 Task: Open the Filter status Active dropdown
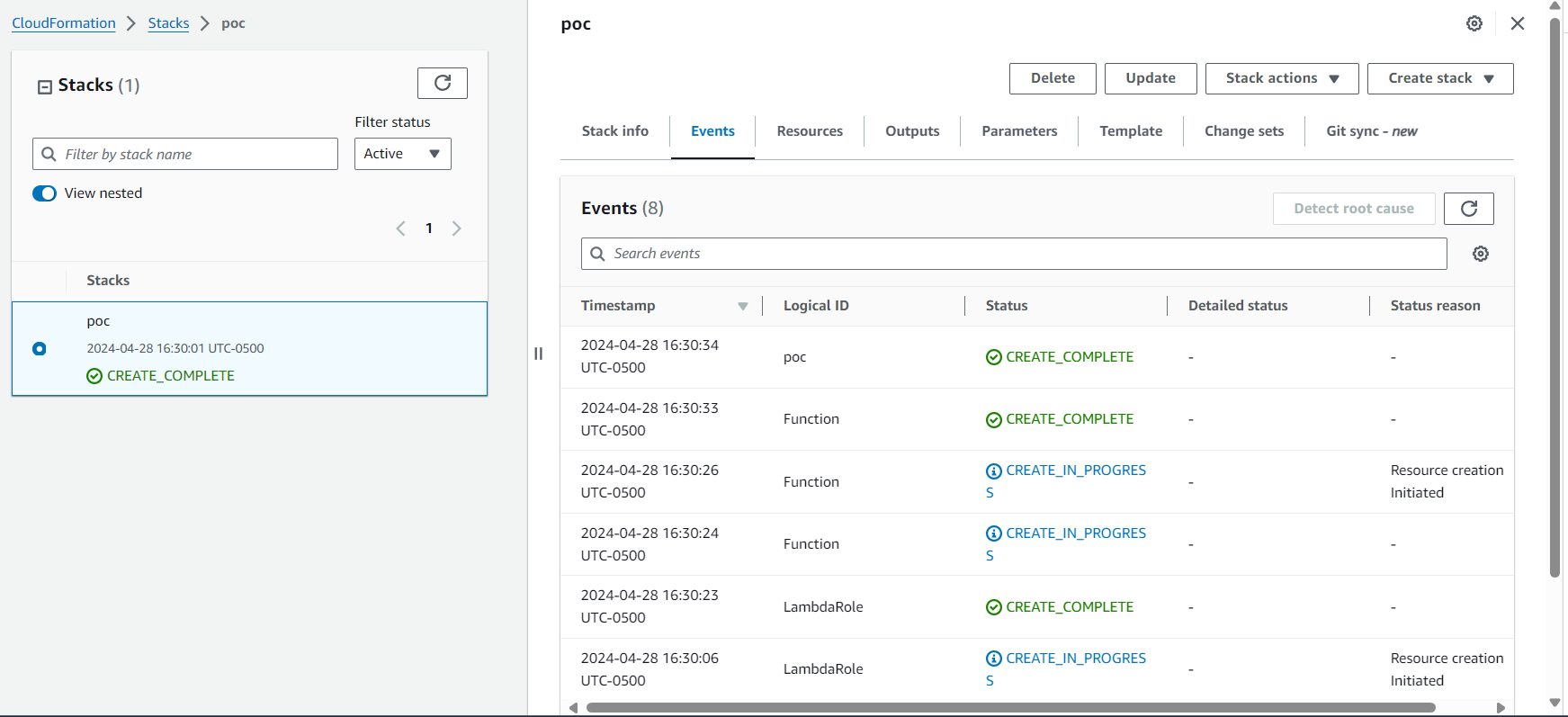point(403,154)
